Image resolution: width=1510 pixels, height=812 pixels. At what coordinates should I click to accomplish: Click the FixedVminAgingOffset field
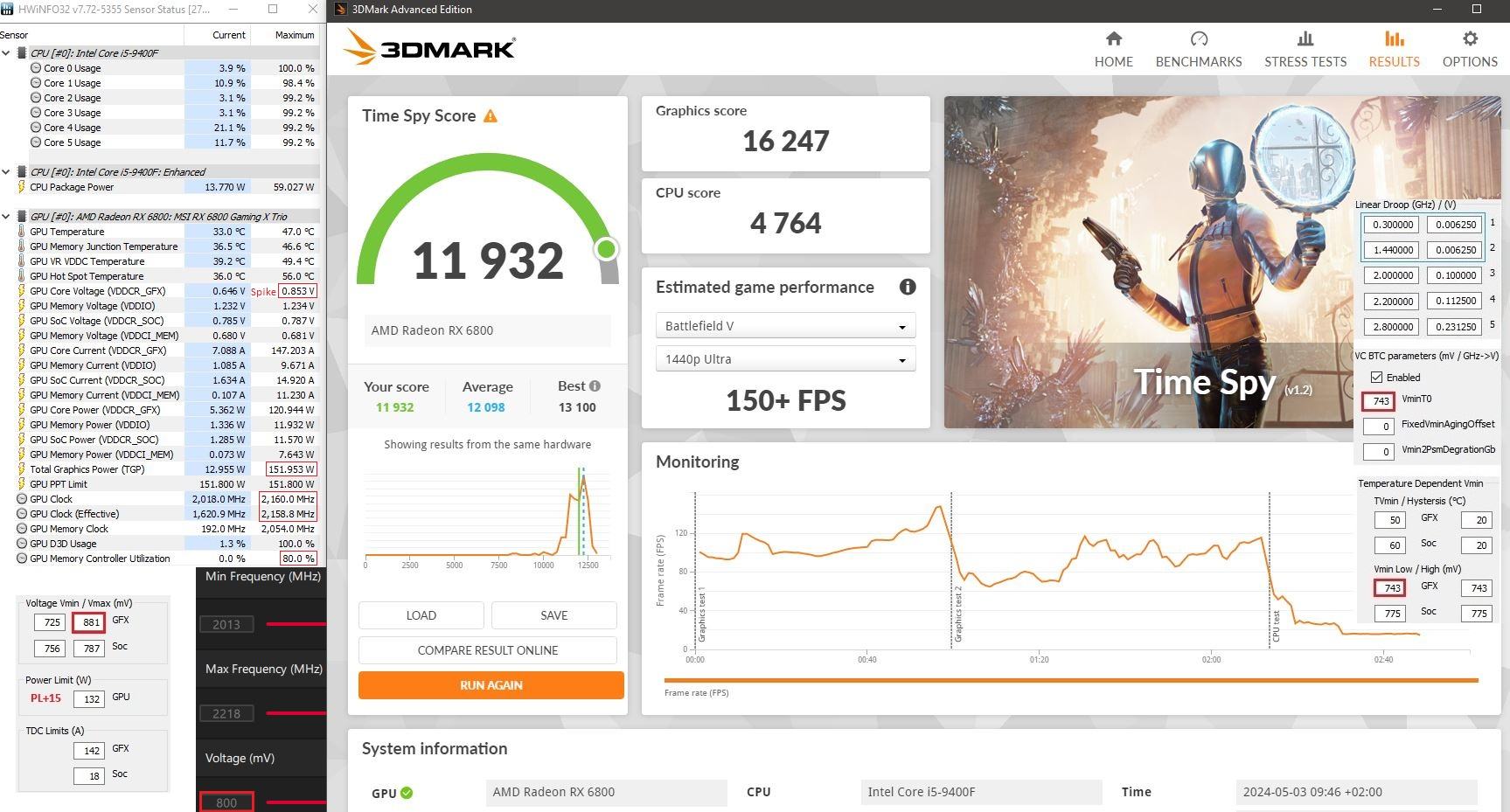1378,427
